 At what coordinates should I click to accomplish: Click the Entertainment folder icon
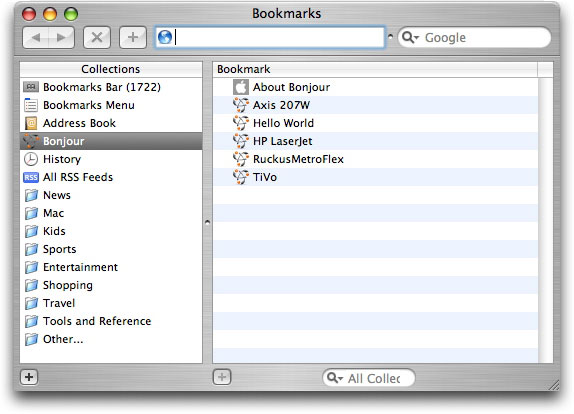(31, 267)
